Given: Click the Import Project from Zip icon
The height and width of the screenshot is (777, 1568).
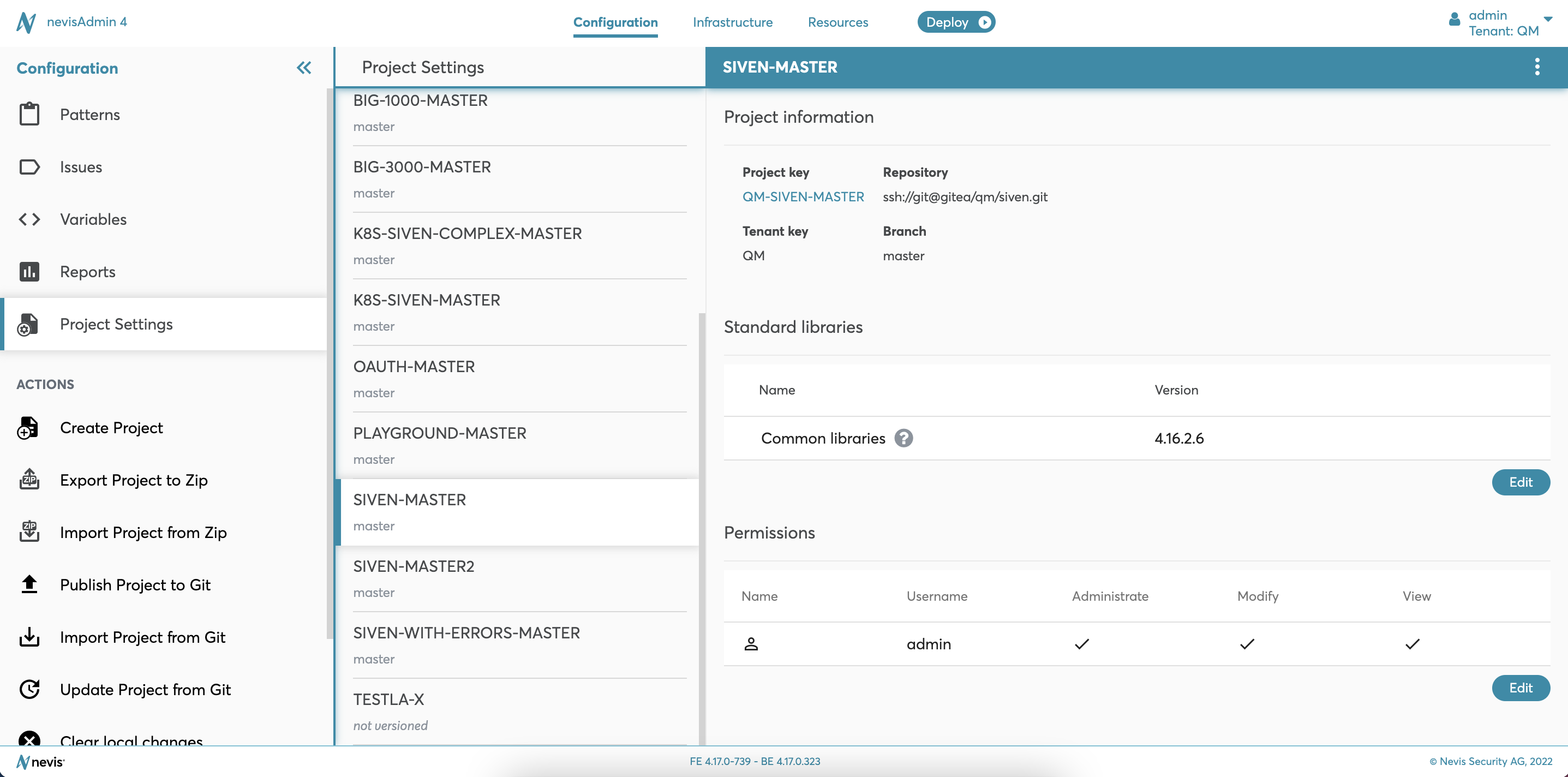Looking at the screenshot, I should point(29,532).
